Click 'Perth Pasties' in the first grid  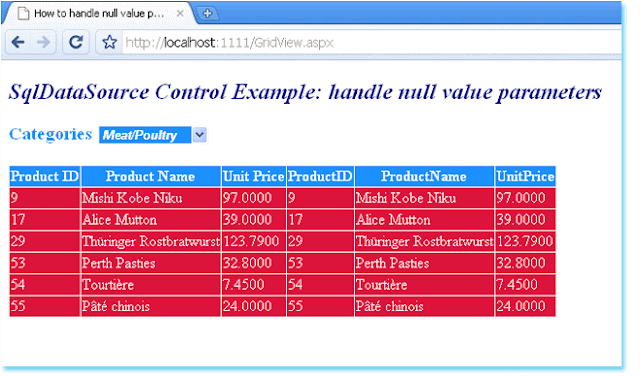click(119, 263)
